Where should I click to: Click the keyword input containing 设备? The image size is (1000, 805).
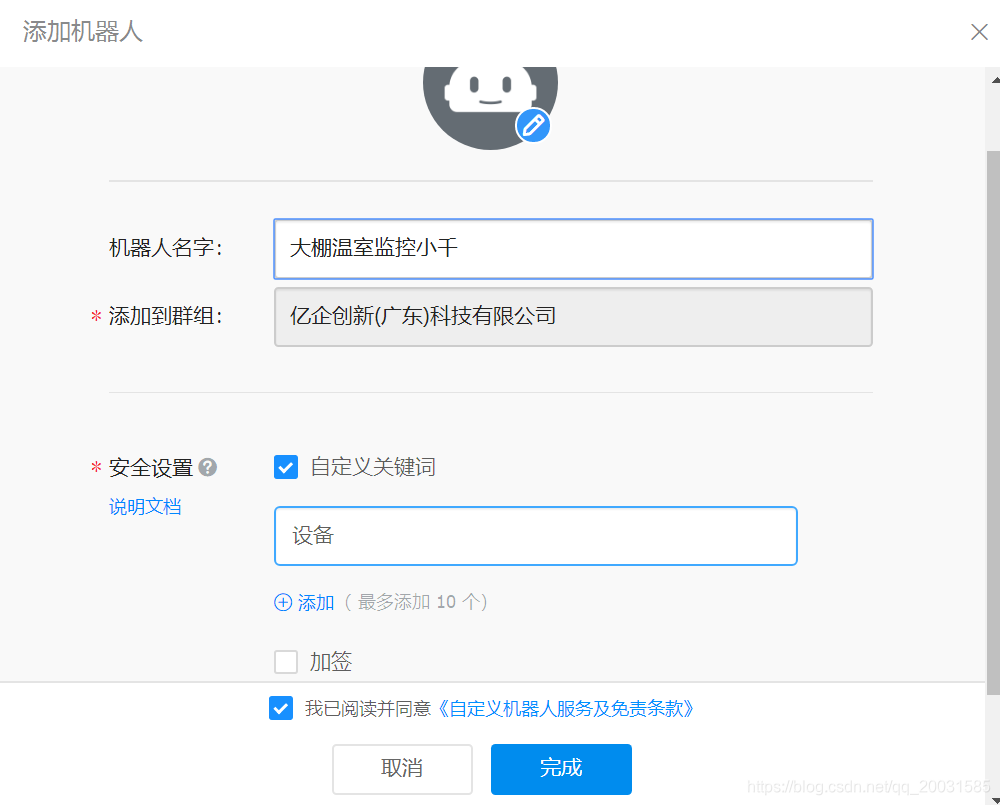point(536,536)
